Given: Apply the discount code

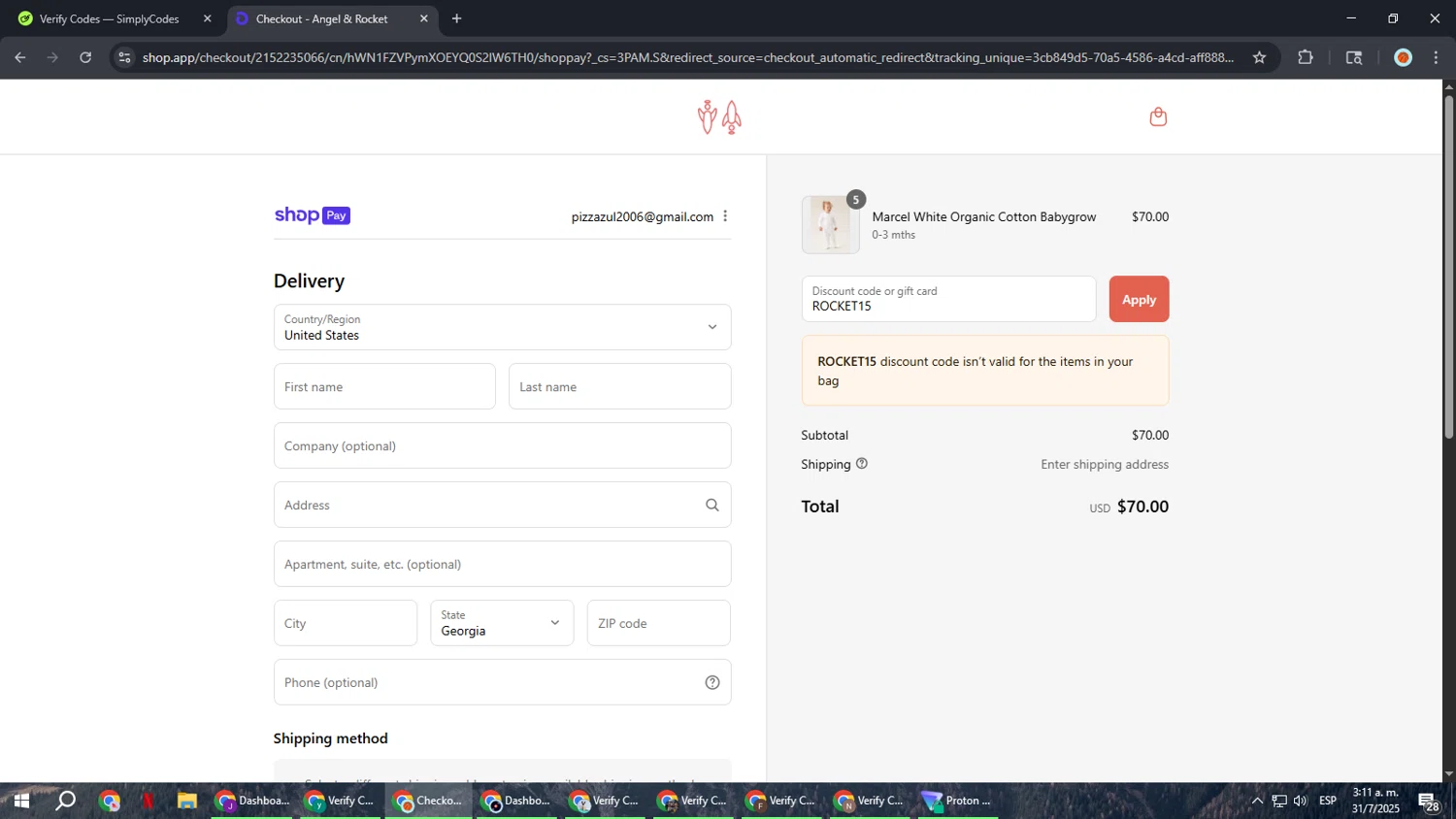Looking at the screenshot, I should pos(1139,299).
